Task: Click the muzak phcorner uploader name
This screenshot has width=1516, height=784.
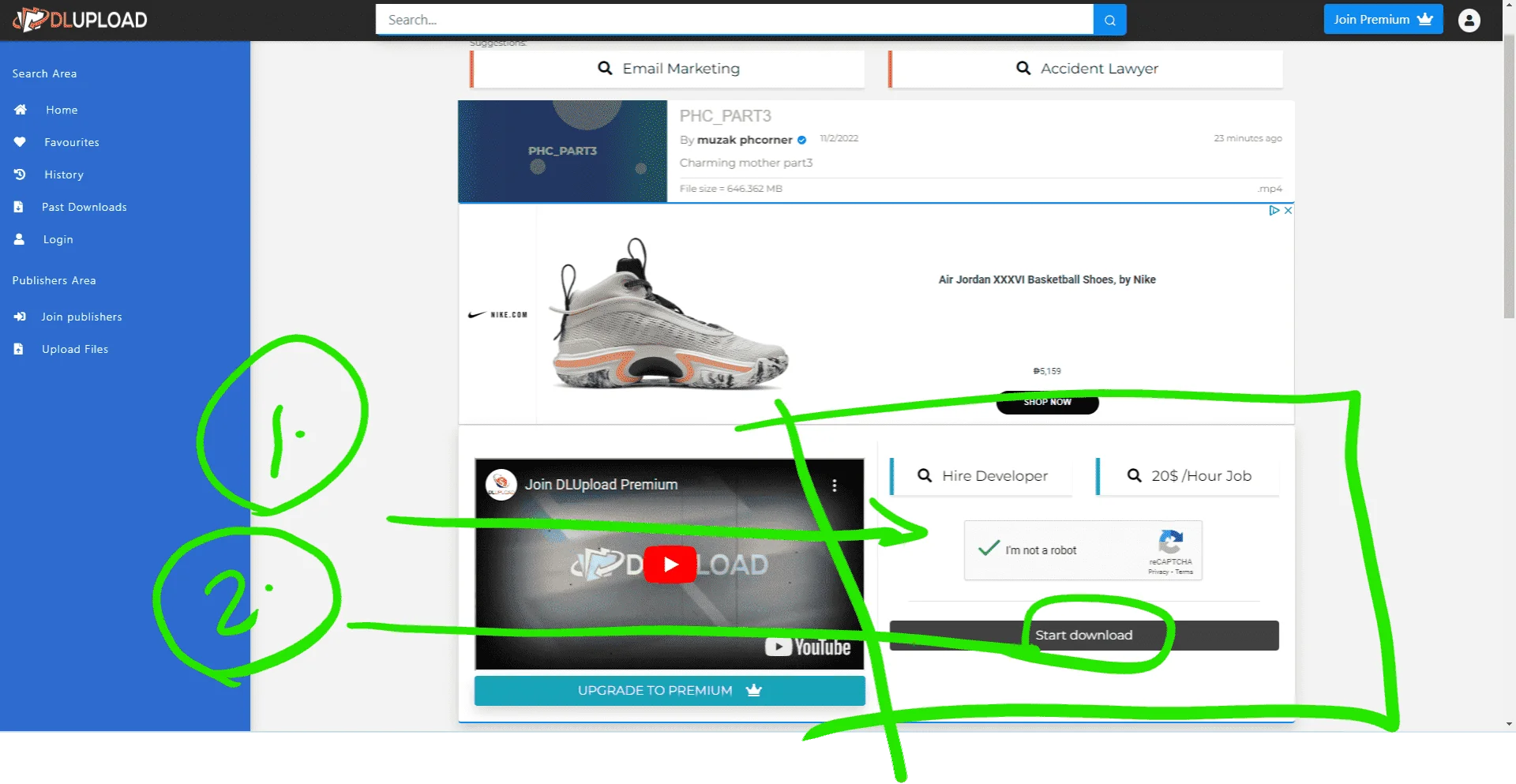Action: tap(745, 140)
